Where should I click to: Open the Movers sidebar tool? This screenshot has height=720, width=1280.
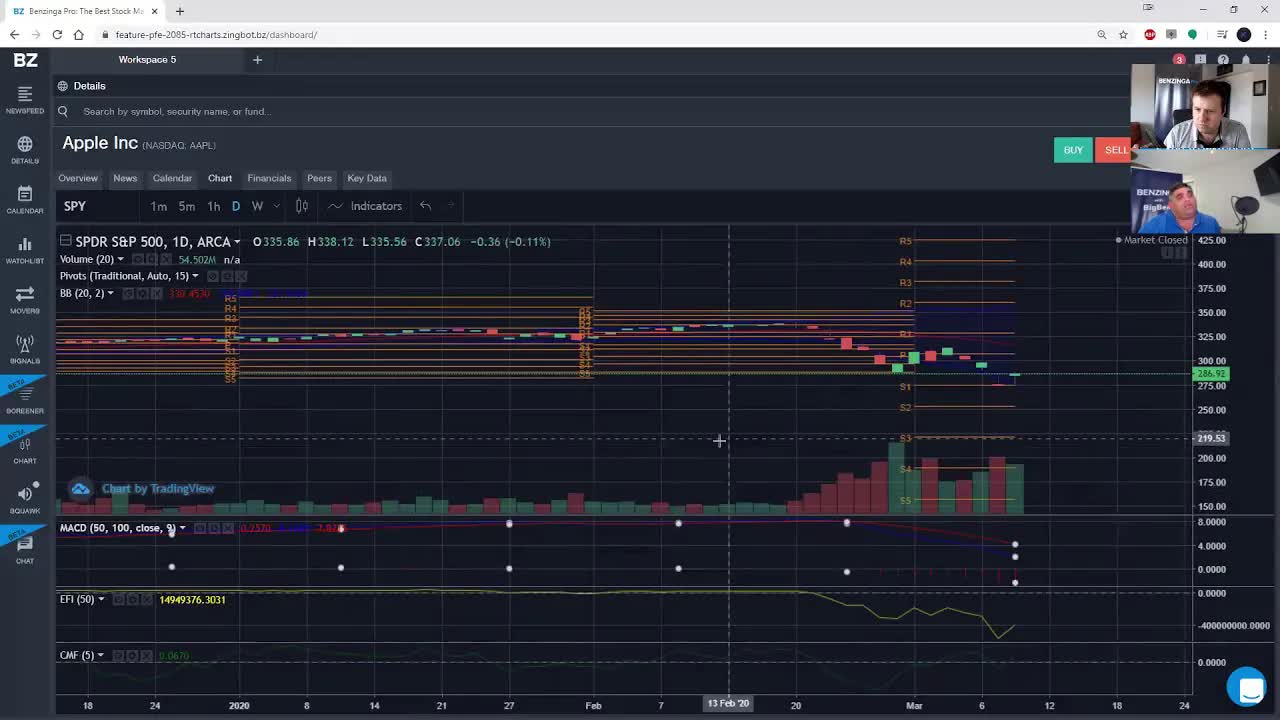pos(25,300)
